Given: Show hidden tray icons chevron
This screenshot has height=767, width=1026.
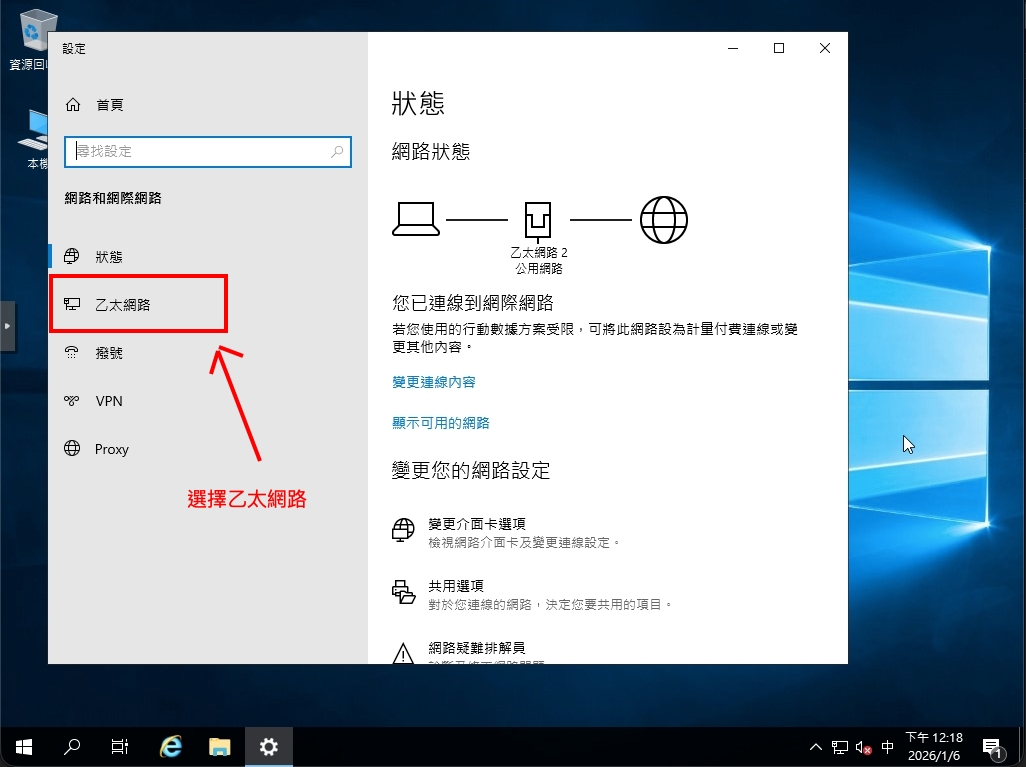Looking at the screenshot, I should click(816, 747).
